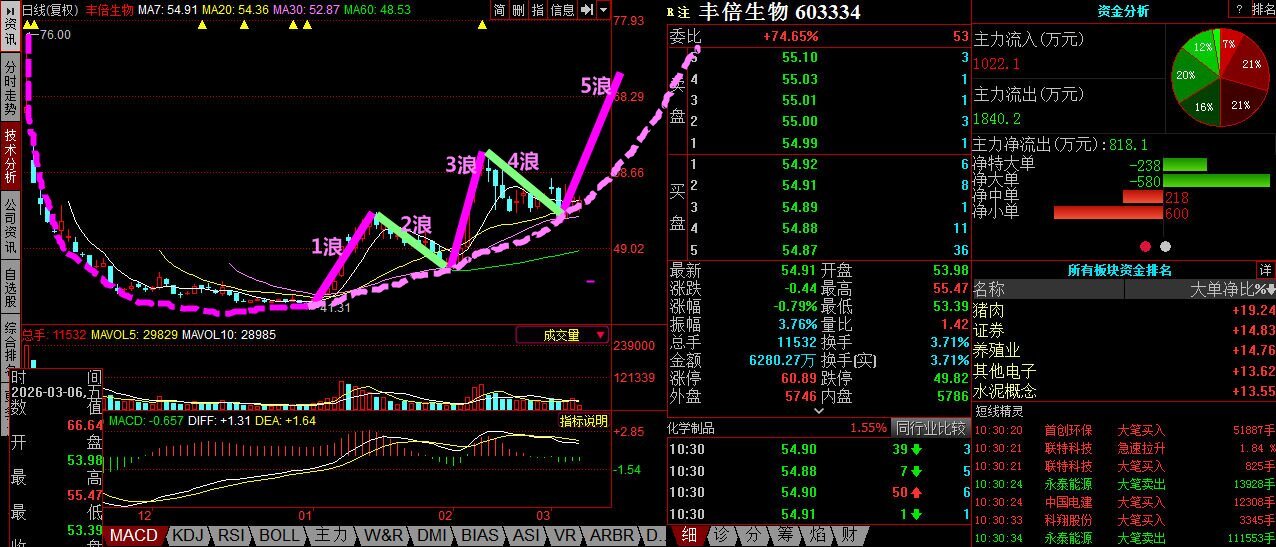Click the buy-five price 54.87
Image resolution: width=1276 pixels, height=547 pixels.
tap(799, 250)
